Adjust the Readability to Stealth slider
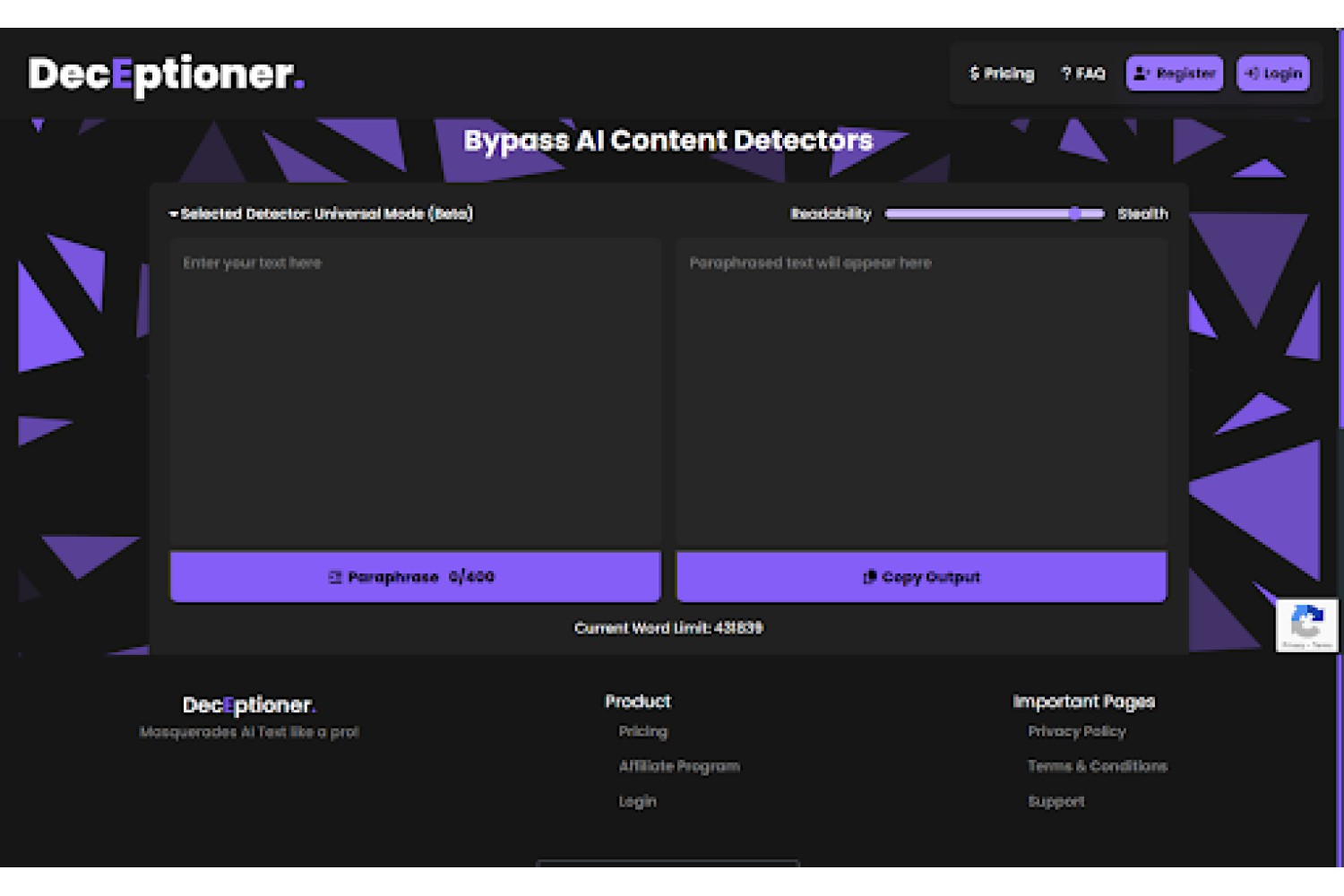1344x896 pixels. (x=995, y=213)
